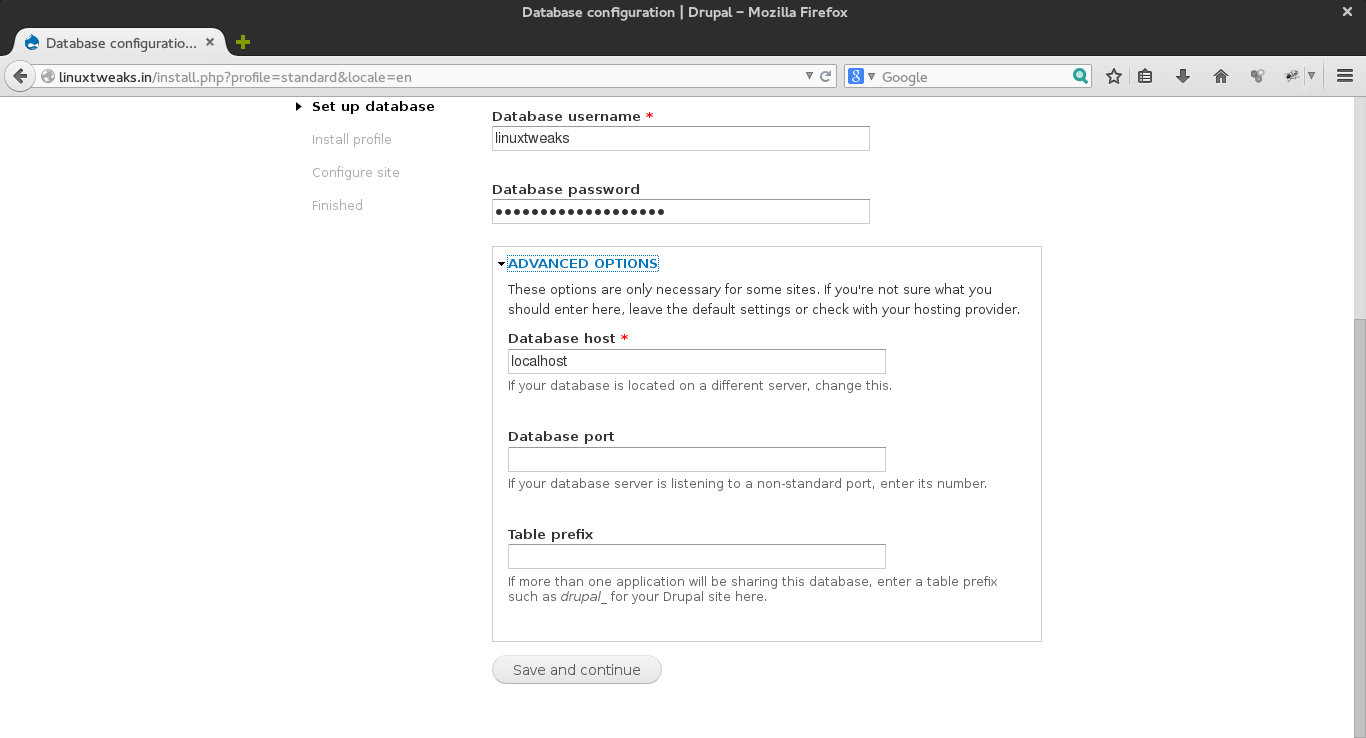The width and height of the screenshot is (1366, 738).
Task: Click into Database password field
Action: tap(681, 211)
